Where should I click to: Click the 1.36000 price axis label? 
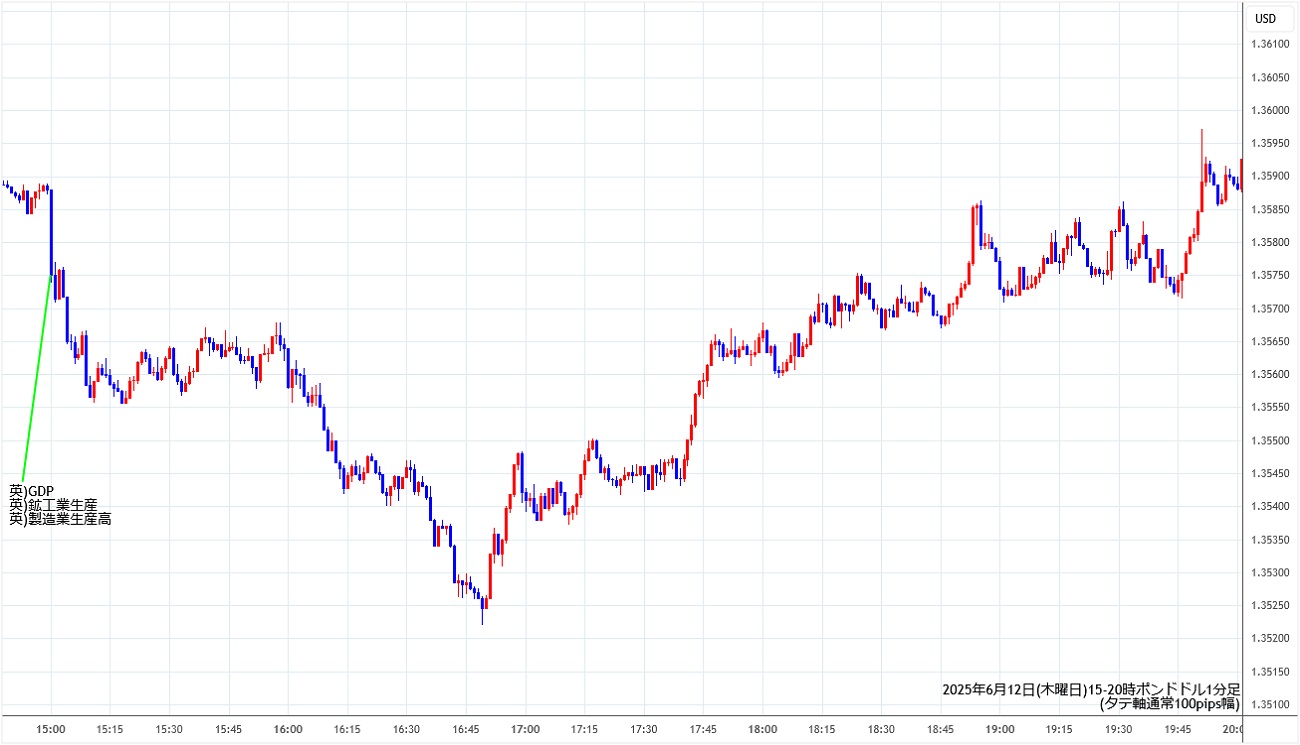1272,110
